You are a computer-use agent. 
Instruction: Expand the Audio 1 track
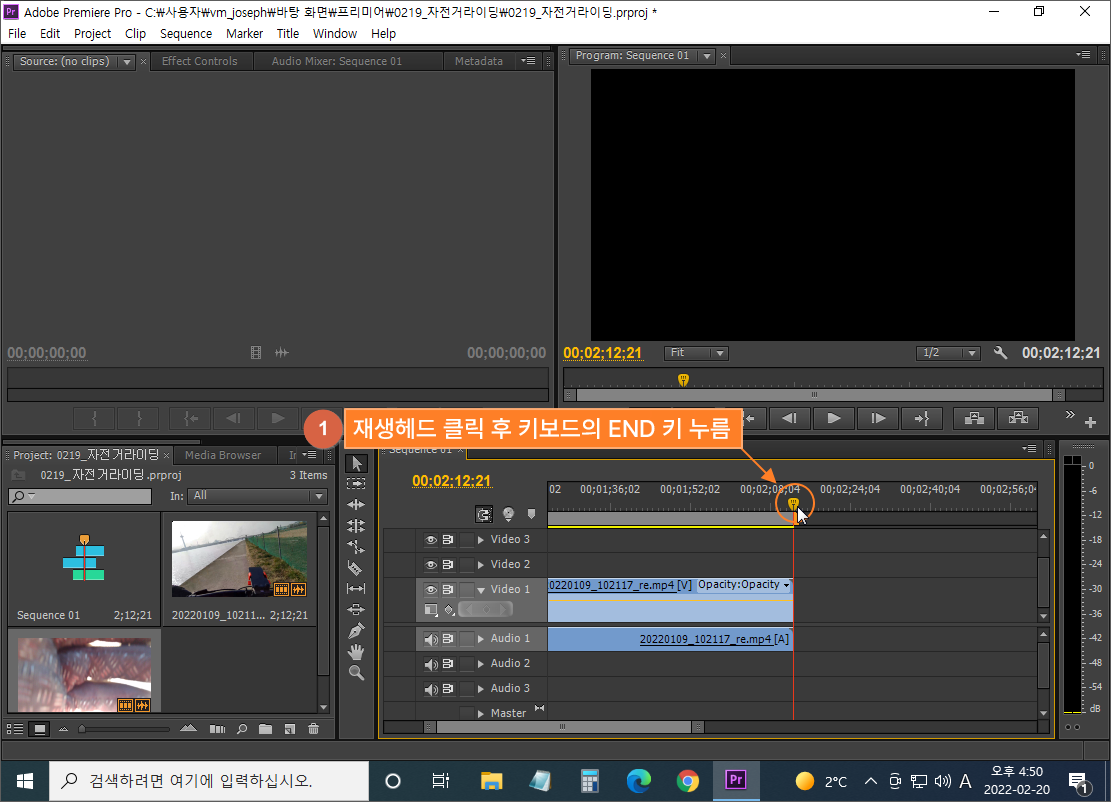point(481,639)
